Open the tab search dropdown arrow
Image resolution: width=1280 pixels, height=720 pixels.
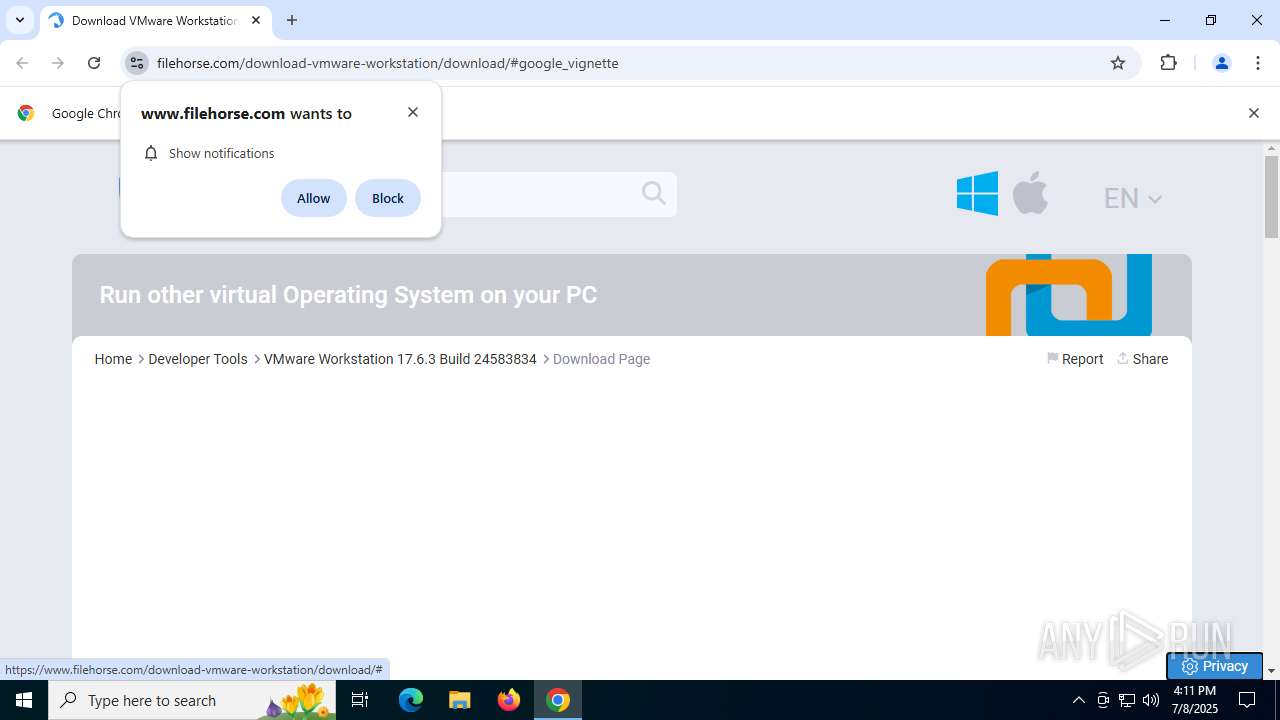20,20
